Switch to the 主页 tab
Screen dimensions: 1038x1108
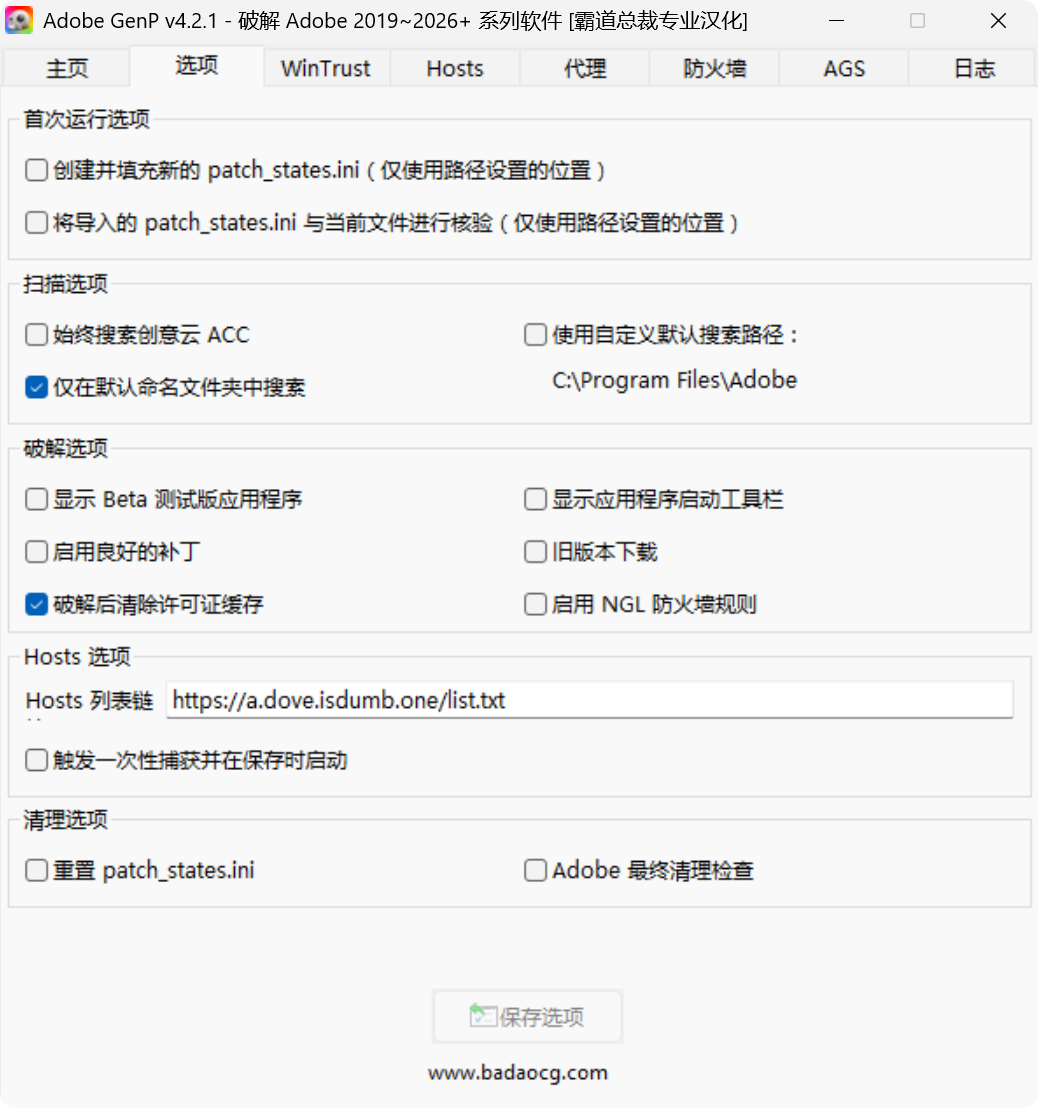[x=67, y=69]
